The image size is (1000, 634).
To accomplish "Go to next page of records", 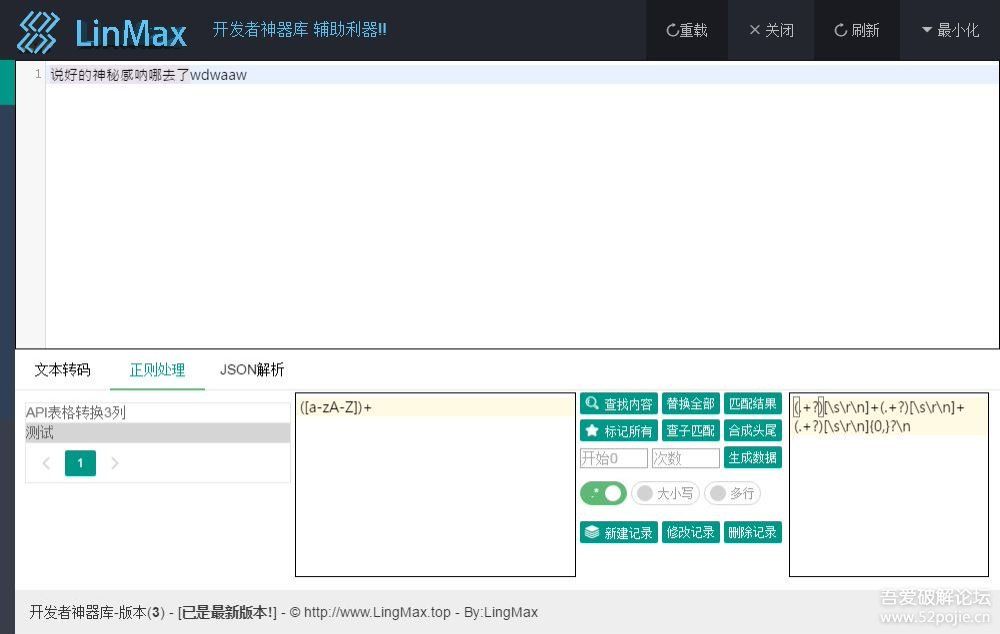I will coord(115,463).
